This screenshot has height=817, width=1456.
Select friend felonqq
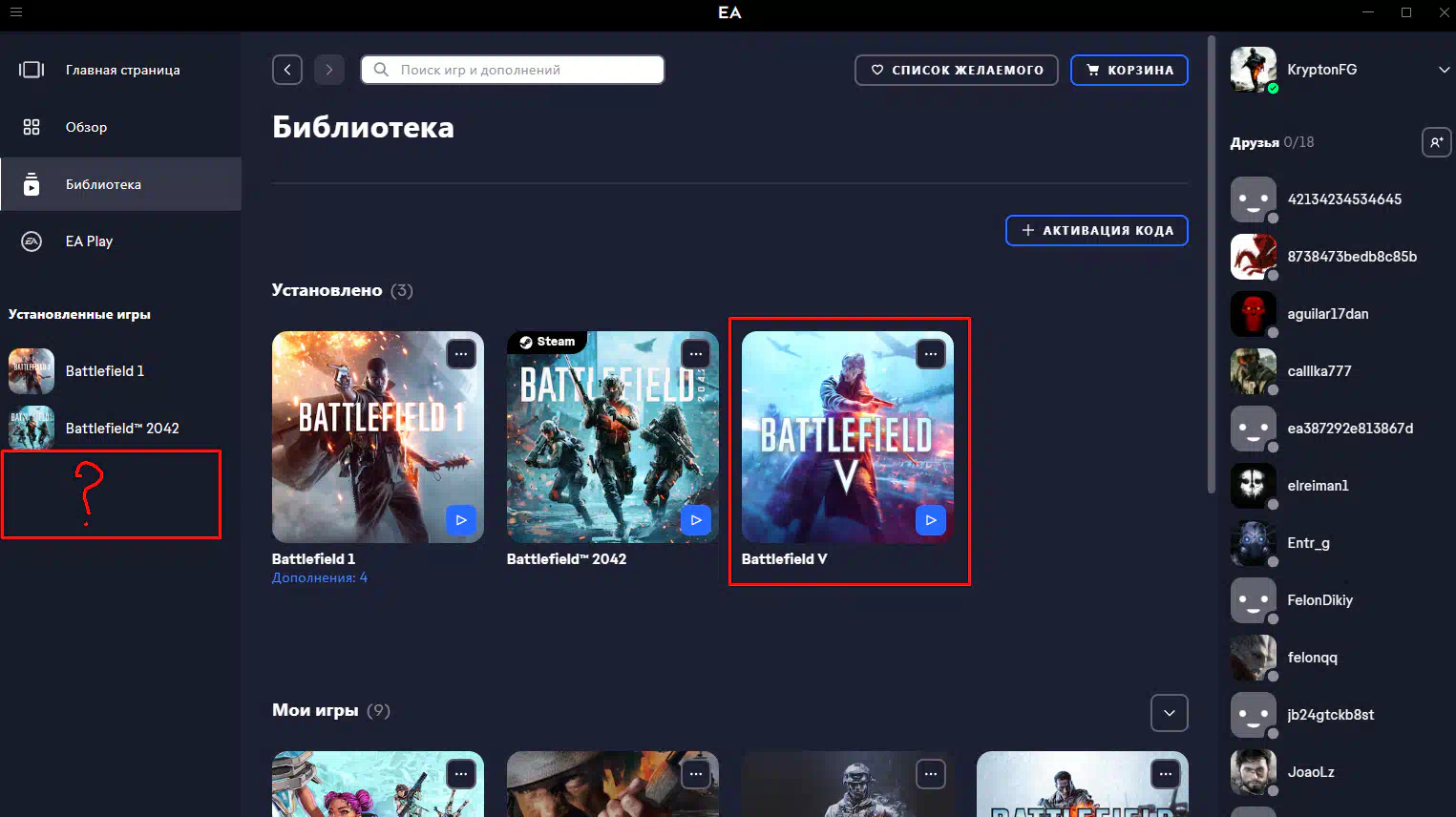(x=1339, y=658)
